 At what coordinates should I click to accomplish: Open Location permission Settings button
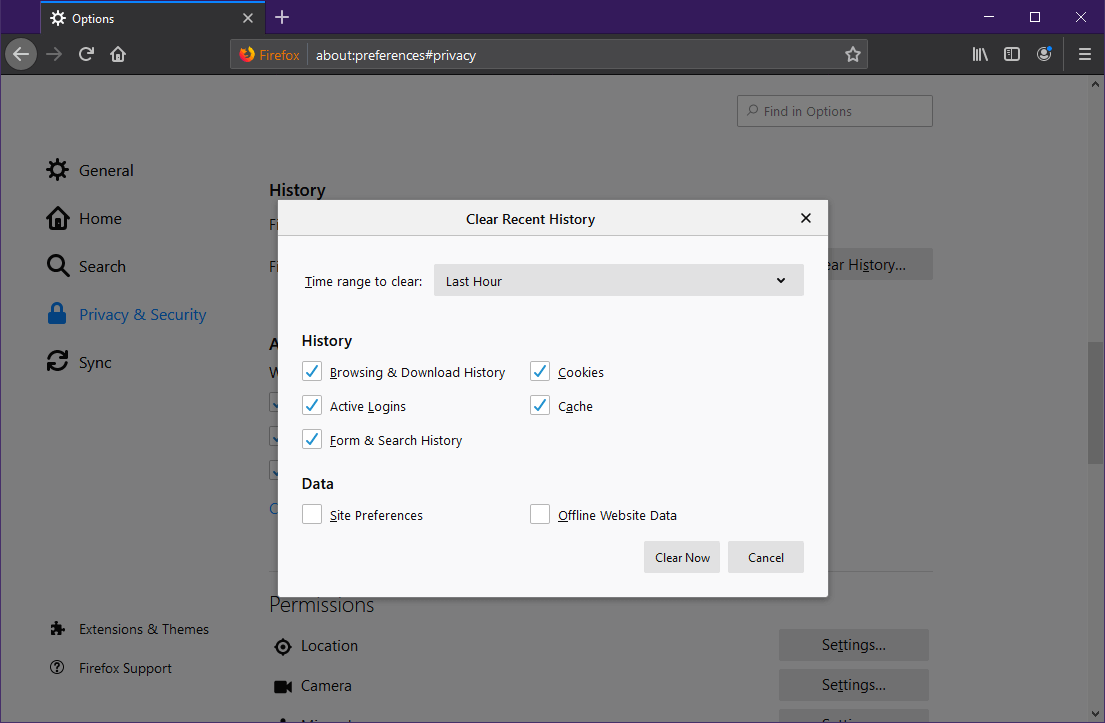853,645
